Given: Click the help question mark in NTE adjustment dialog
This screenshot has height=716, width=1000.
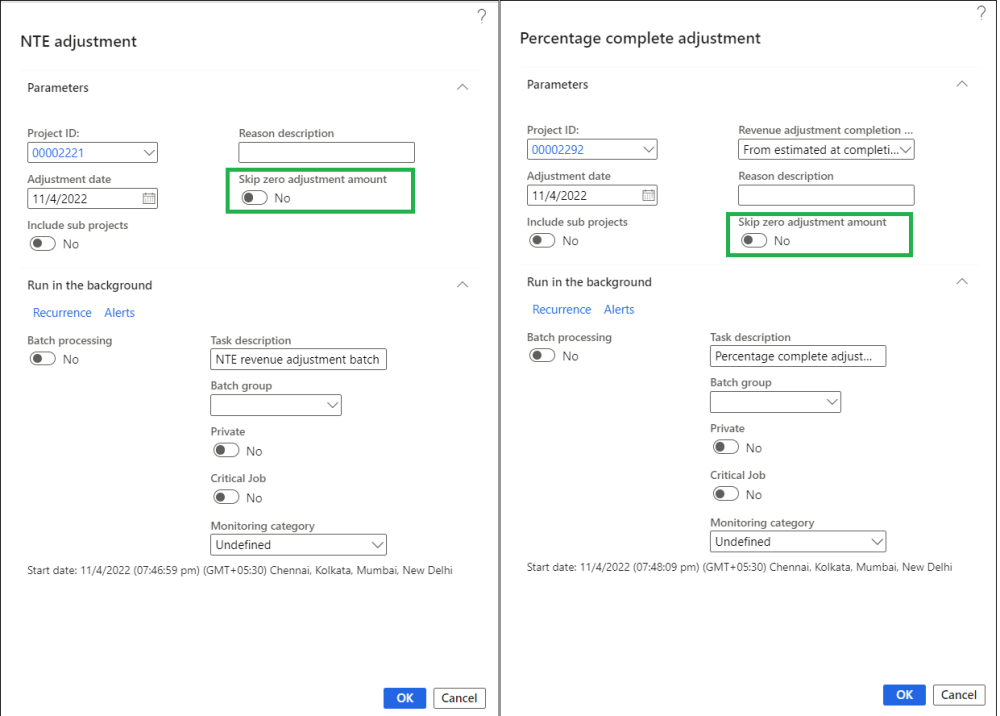Looking at the screenshot, I should (x=482, y=15).
